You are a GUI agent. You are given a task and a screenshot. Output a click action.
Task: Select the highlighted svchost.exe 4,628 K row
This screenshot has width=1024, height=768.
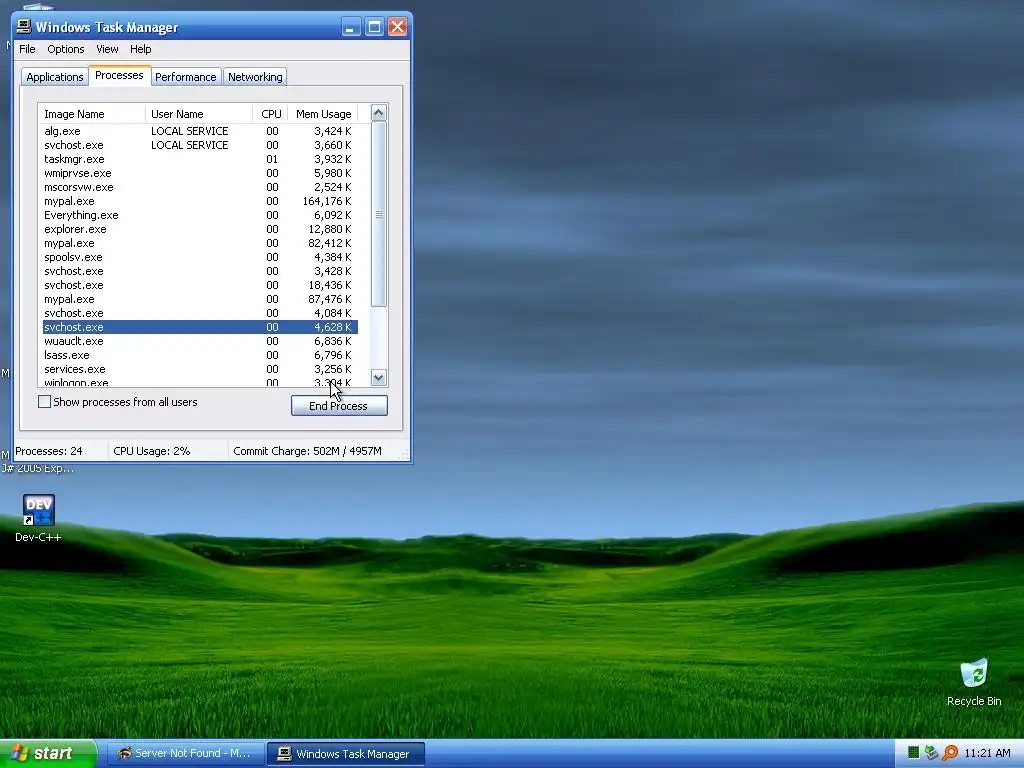coord(200,327)
